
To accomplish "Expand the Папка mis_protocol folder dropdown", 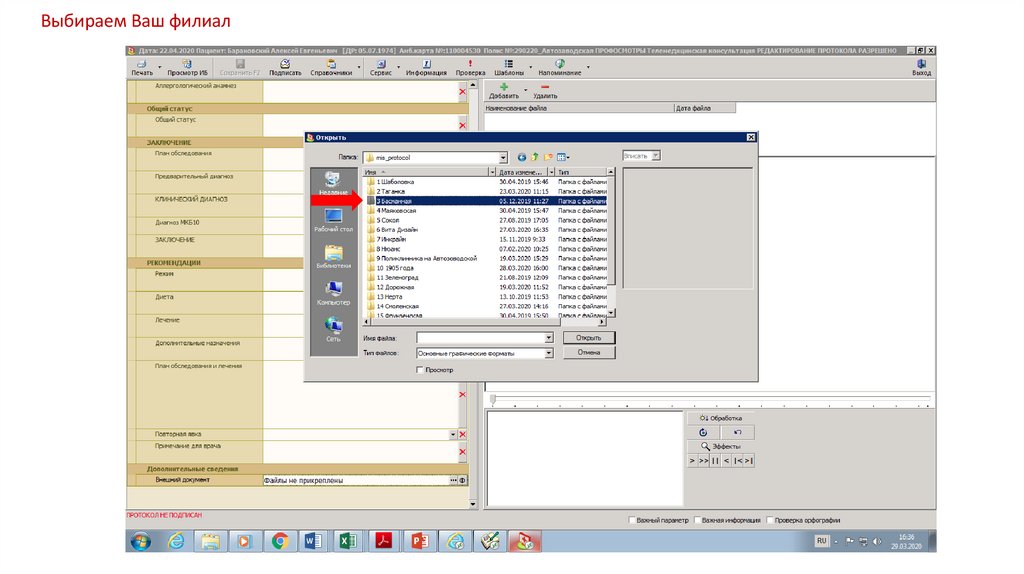I will [x=503, y=157].
